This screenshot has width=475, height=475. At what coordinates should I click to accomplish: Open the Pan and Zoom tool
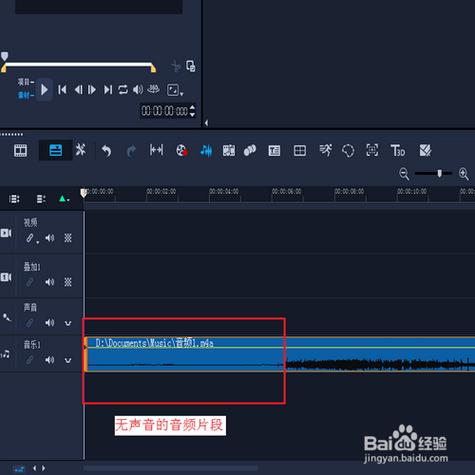click(x=372, y=150)
